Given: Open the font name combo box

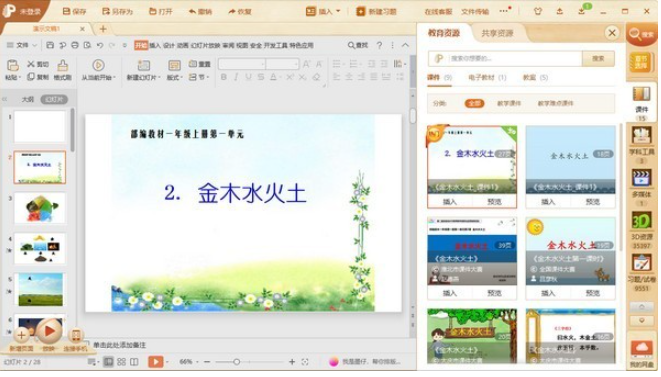Looking at the screenshot, I should click(x=242, y=64).
